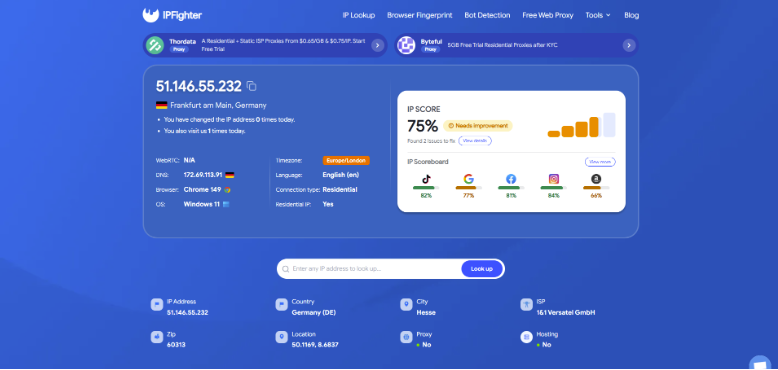This screenshot has width=778, height=370.
Task: Click the Hesse city value
Action: (x=426, y=313)
